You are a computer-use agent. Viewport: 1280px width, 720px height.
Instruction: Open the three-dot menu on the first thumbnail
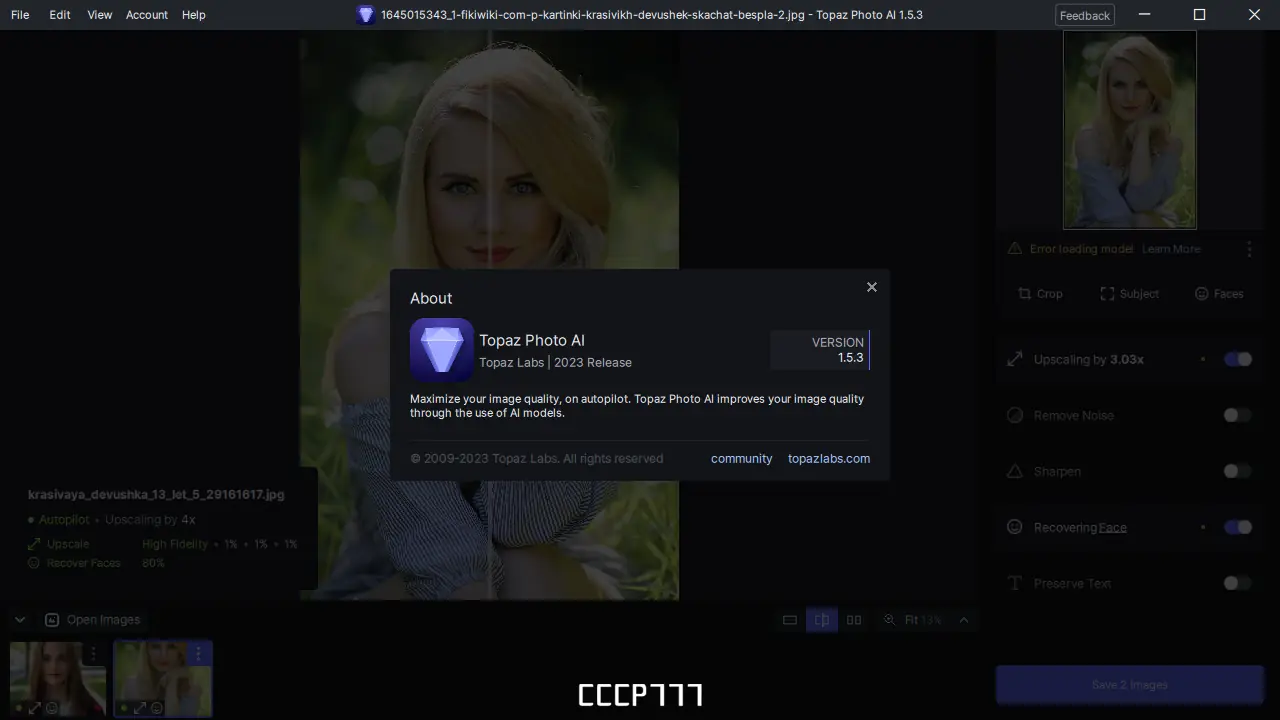(94, 653)
